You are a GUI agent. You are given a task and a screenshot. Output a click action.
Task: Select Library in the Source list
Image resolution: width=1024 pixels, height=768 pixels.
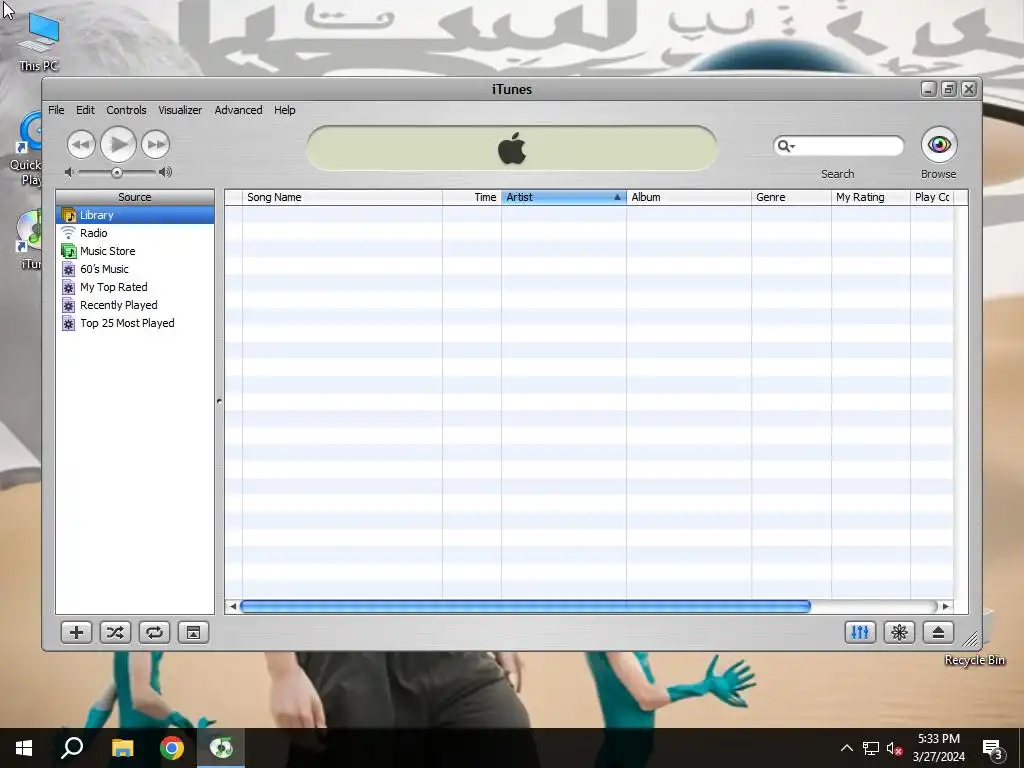[x=135, y=215]
